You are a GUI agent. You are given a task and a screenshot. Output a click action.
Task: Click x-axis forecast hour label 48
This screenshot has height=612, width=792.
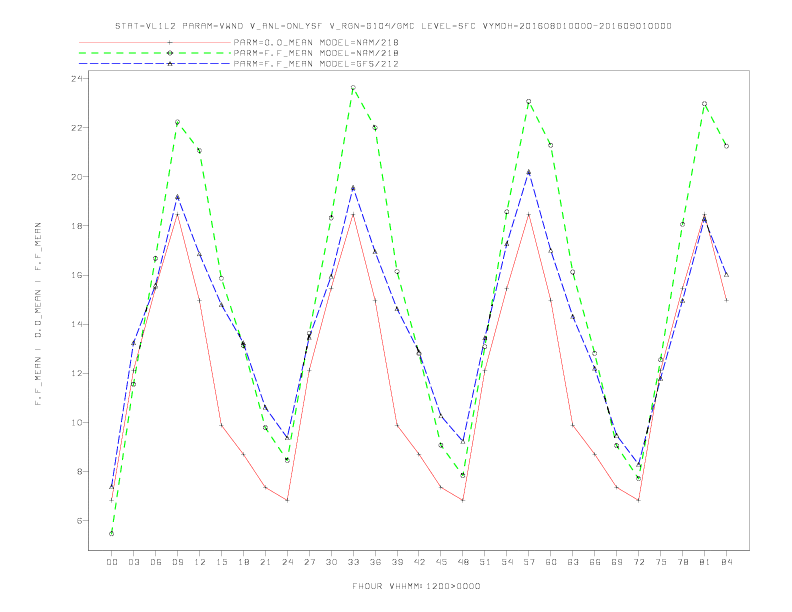coord(463,562)
